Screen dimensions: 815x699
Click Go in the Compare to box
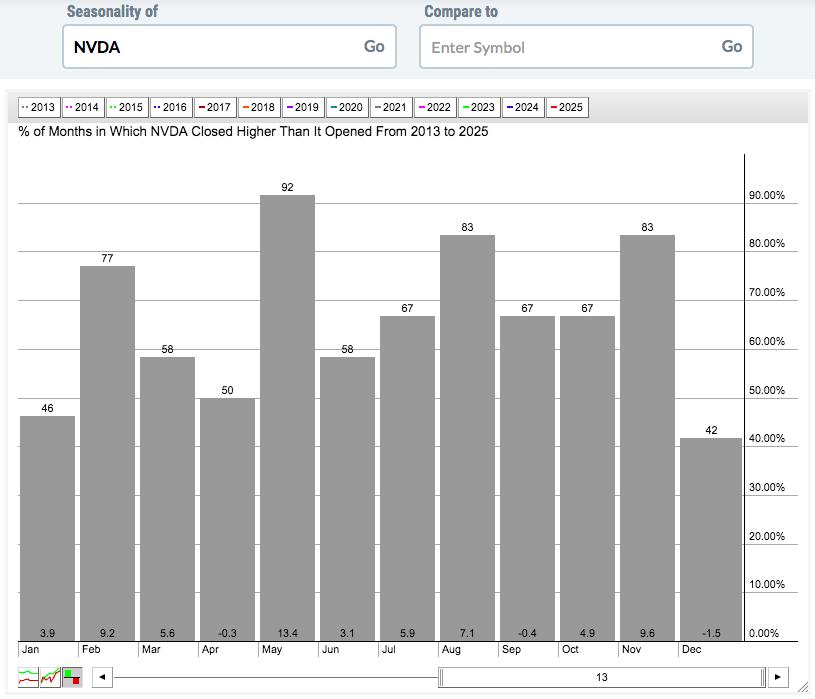(732, 47)
